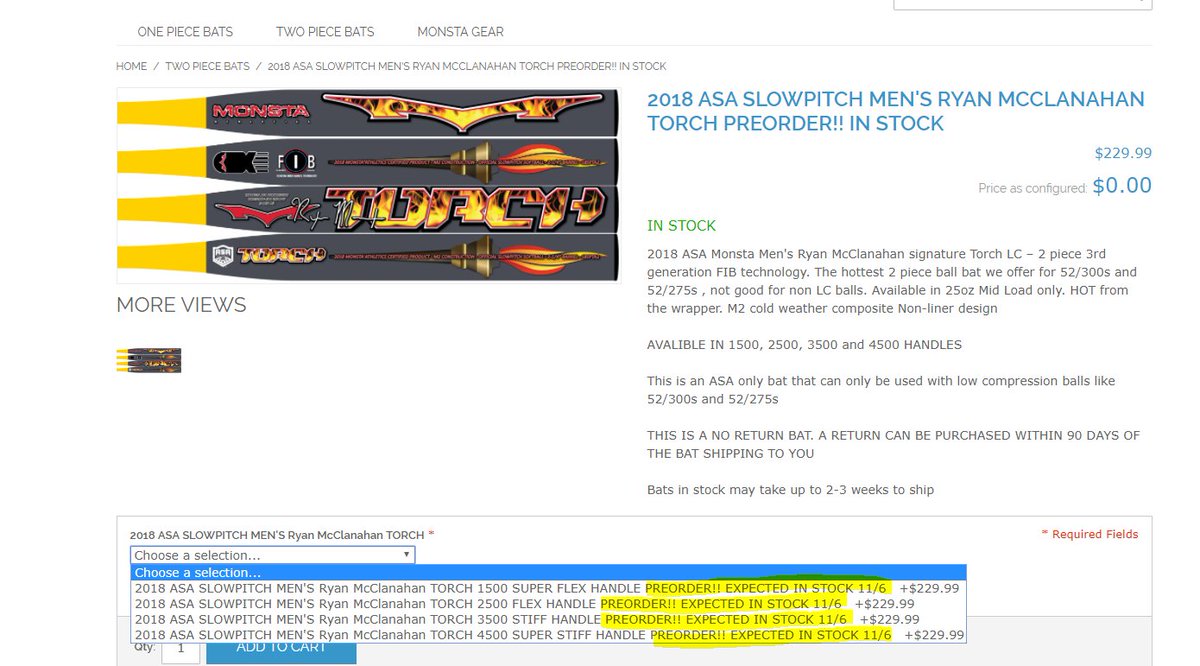The width and height of the screenshot is (1200, 666).
Task: Click the '* Required Fields' note
Action: [x=1090, y=534]
